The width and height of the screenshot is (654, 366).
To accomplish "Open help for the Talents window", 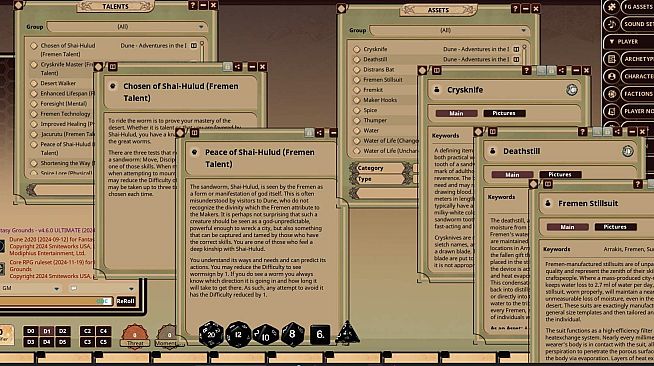I will [x=192, y=5].
